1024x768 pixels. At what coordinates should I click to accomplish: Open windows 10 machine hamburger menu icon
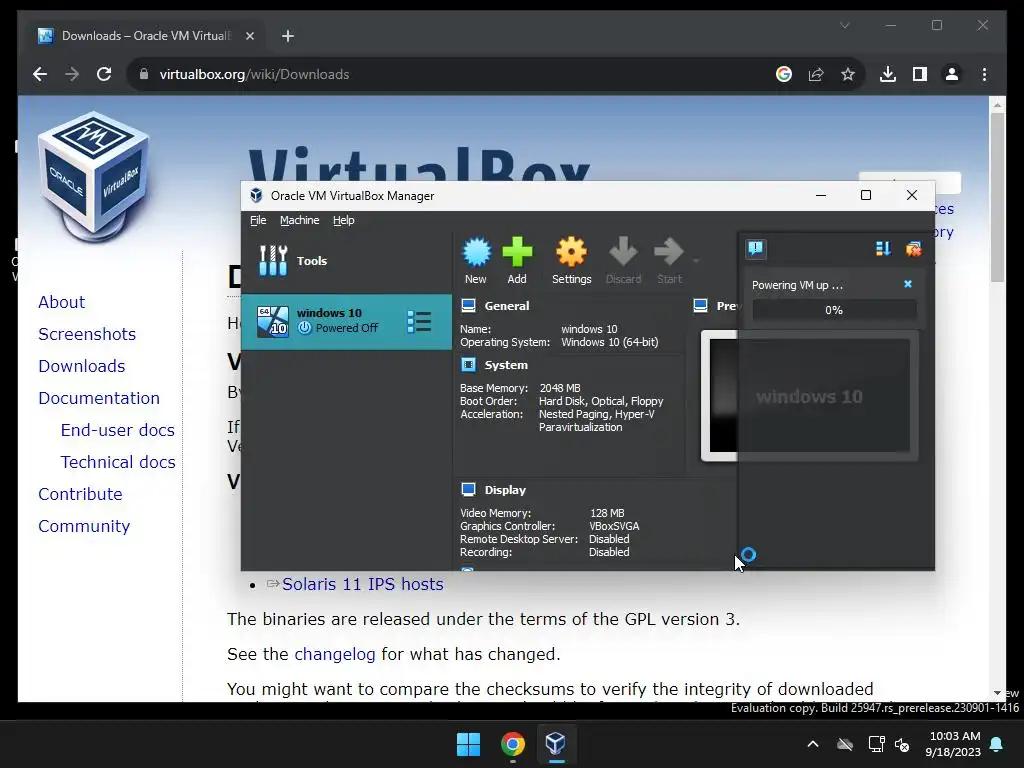click(x=419, y=321)
